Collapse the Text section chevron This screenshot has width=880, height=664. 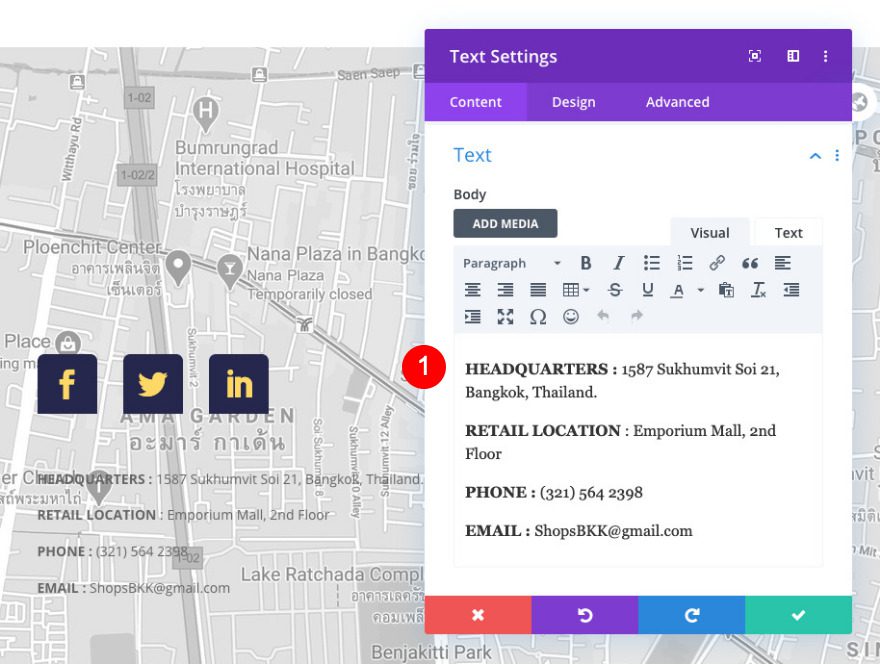coord(815,156)
